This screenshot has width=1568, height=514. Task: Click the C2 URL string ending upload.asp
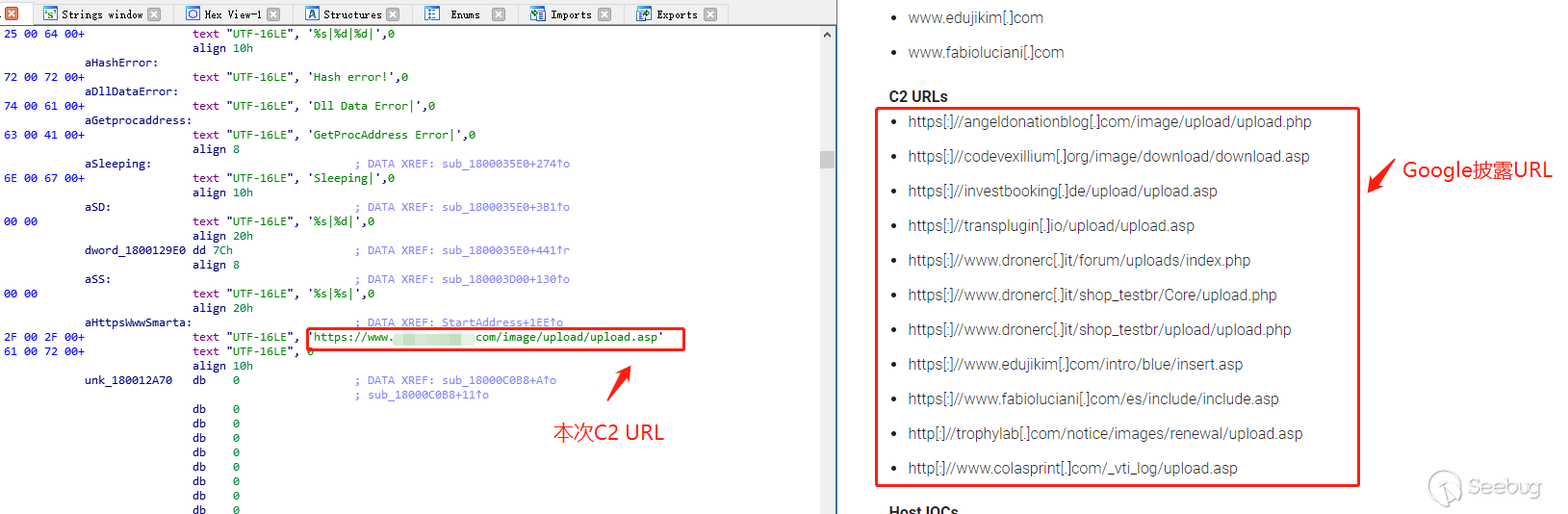[x=486, y=337]
